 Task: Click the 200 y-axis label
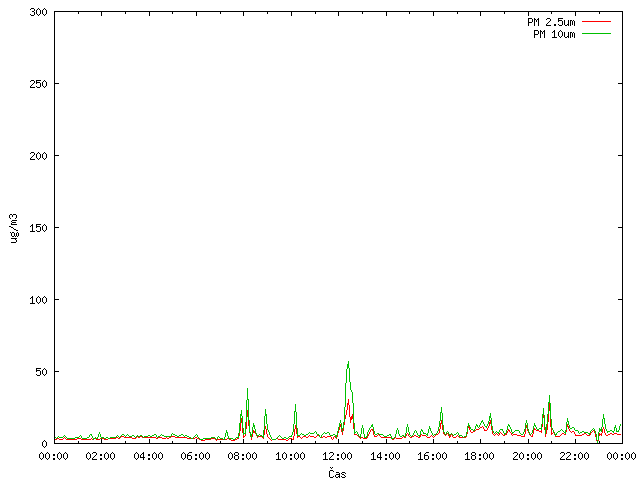pos(38,156)
